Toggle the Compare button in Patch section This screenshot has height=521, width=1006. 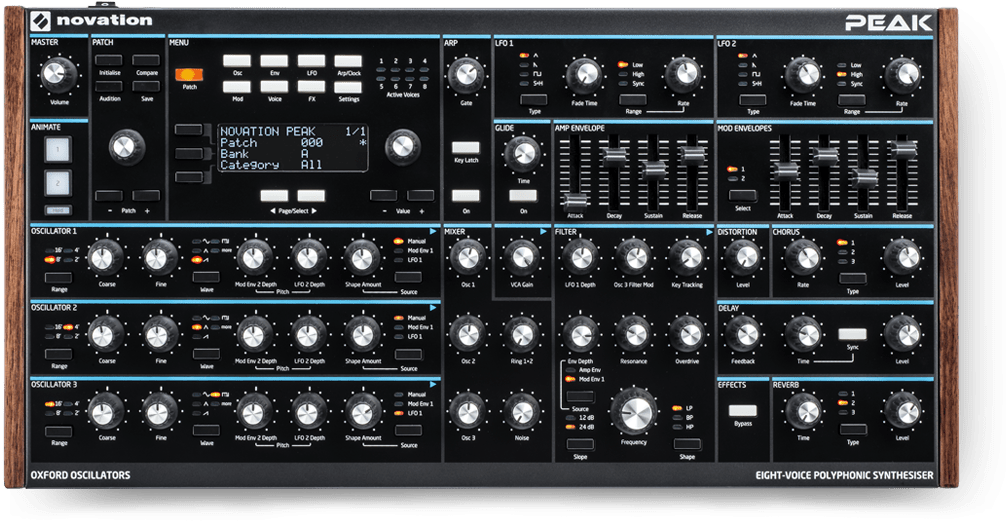[146, 60]
